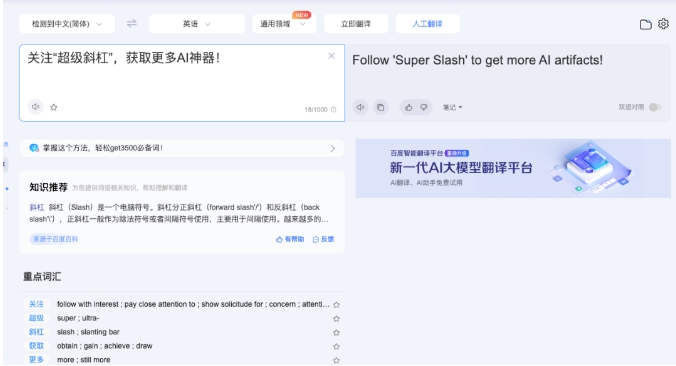Open target language dropdown 英语

pyautogui.click(x=197, y=24)
